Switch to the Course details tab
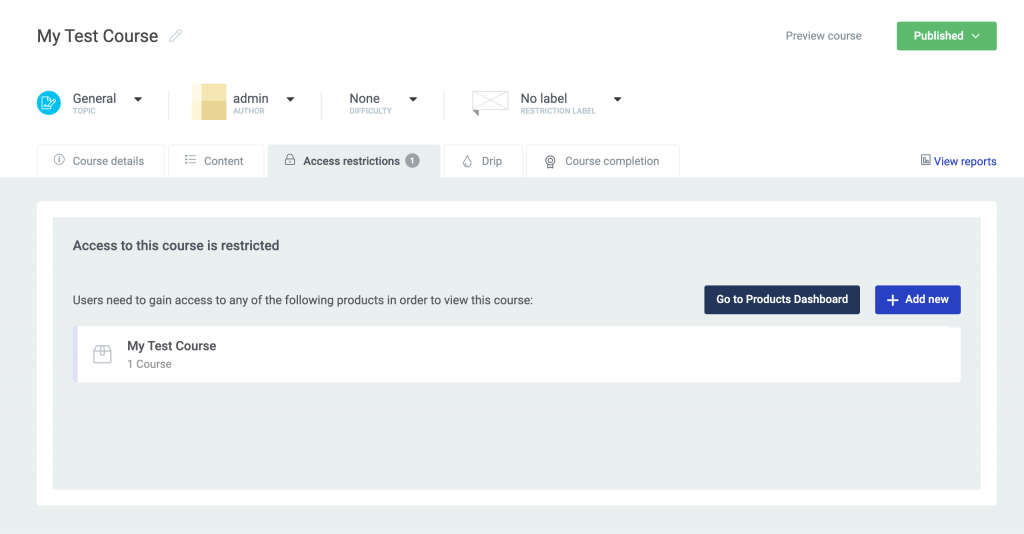This screenshot has width=1024, height=534. point(101,161)
